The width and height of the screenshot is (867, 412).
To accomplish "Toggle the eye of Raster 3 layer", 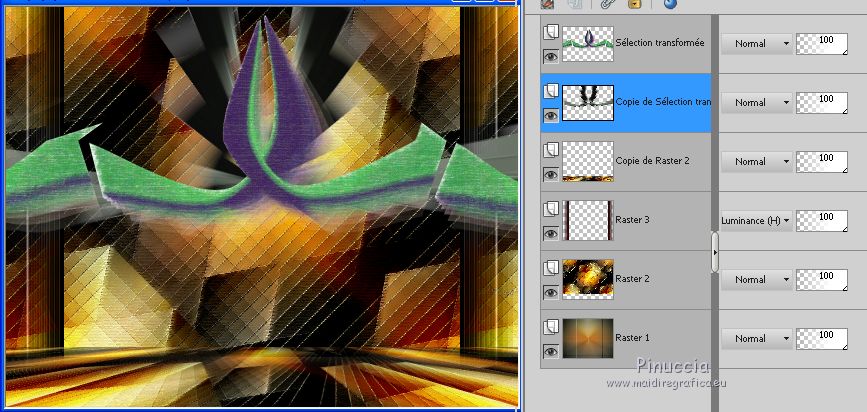I will pos(551,233).
